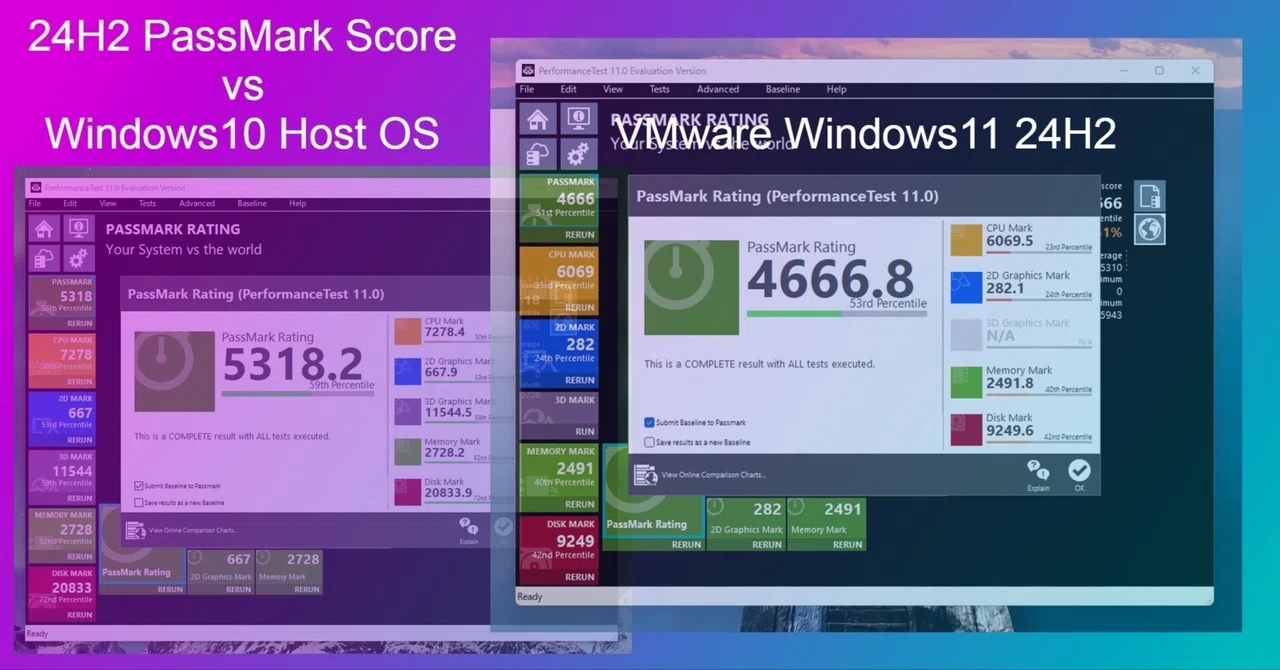This screenshot has width=1280, height=670.
Task: Click RERUN on 2D MARK 282 sidebar tile
Action: click(580, 380)
